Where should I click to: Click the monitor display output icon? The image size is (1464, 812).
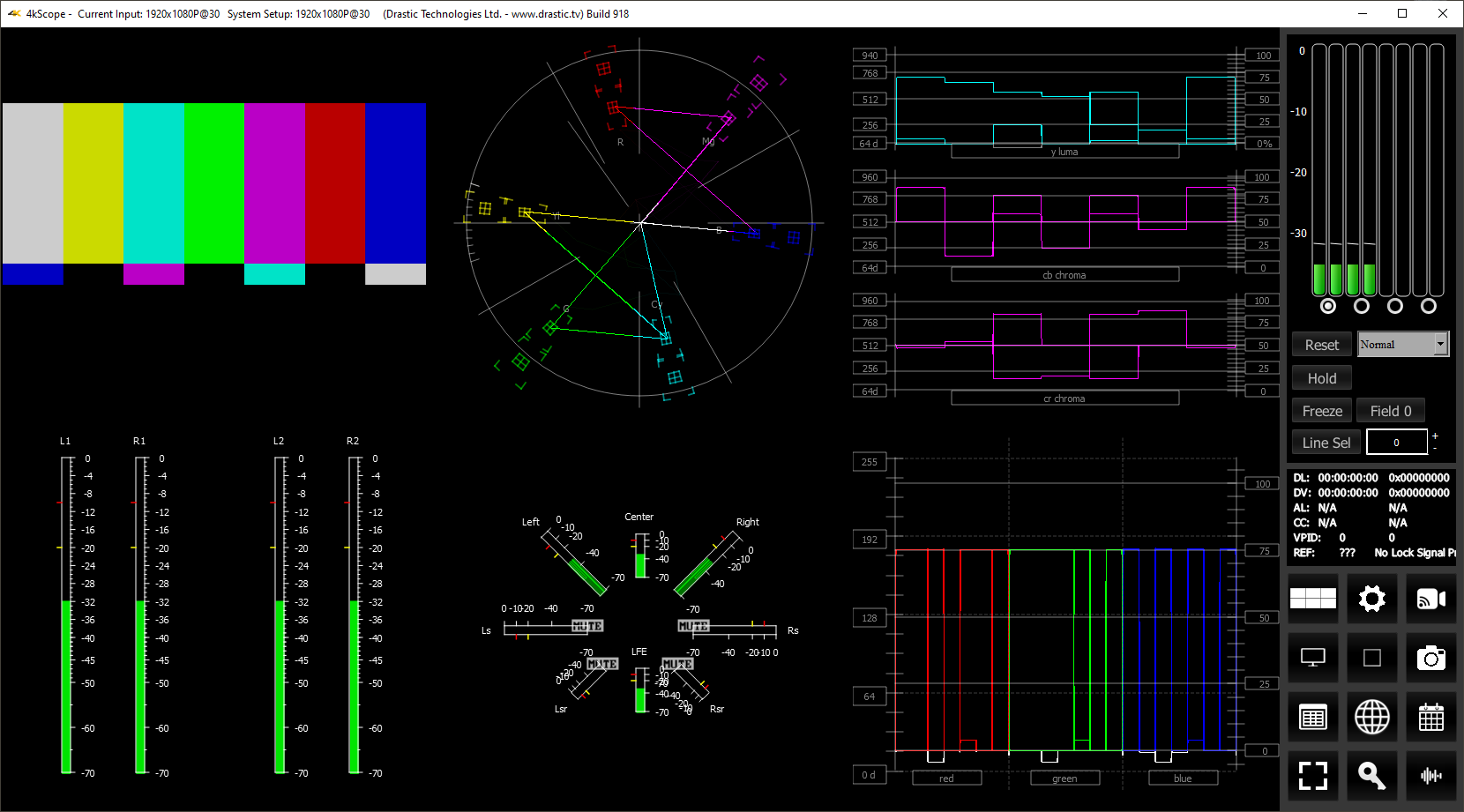[1313, 658]
